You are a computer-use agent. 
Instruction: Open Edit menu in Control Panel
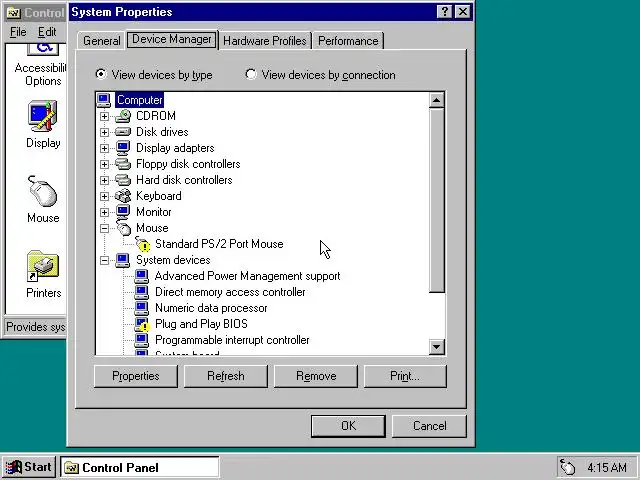pyautogui.click(x=47, y=32)
